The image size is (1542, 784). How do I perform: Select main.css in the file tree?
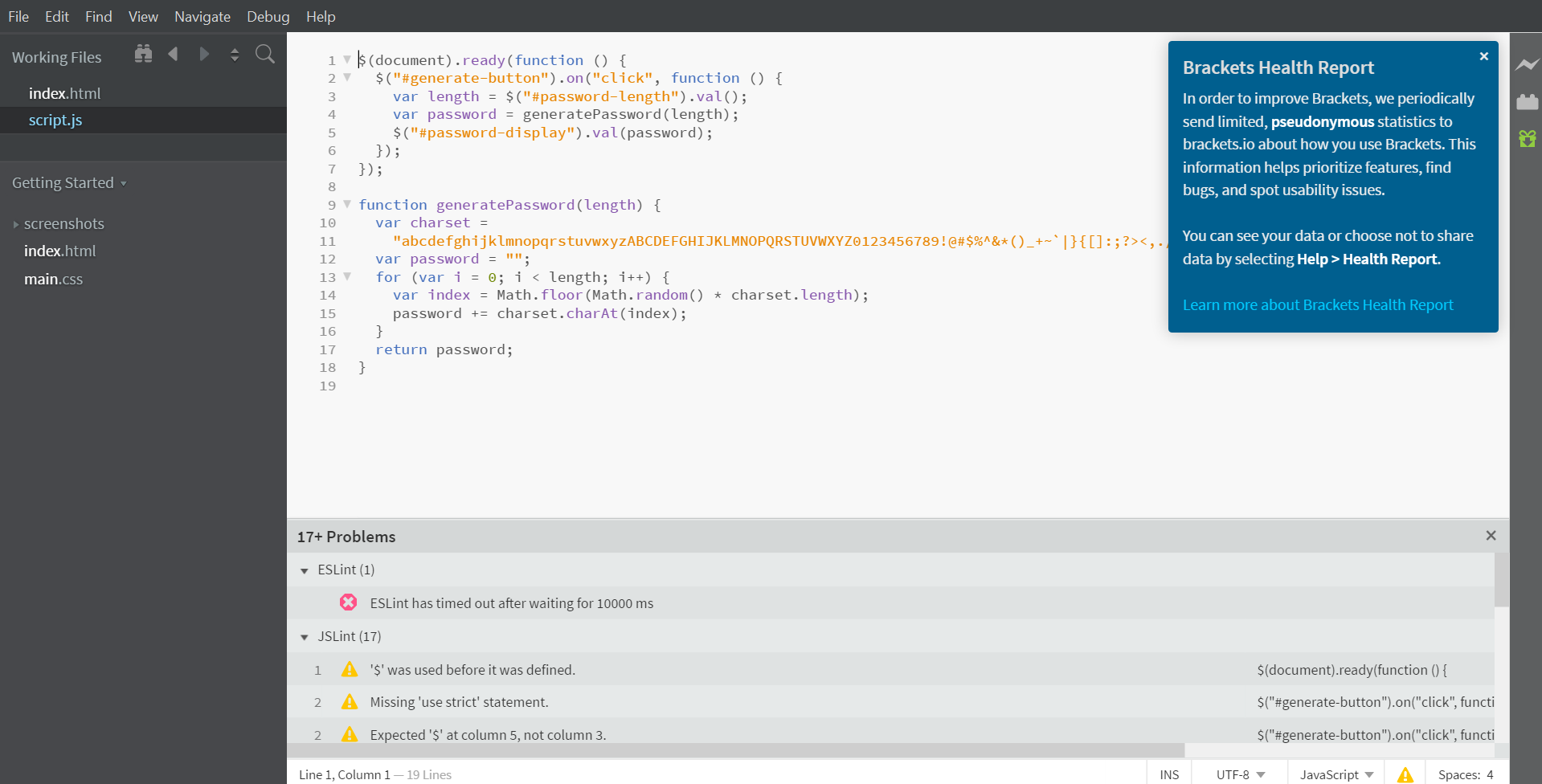click(x=54, y=279)
